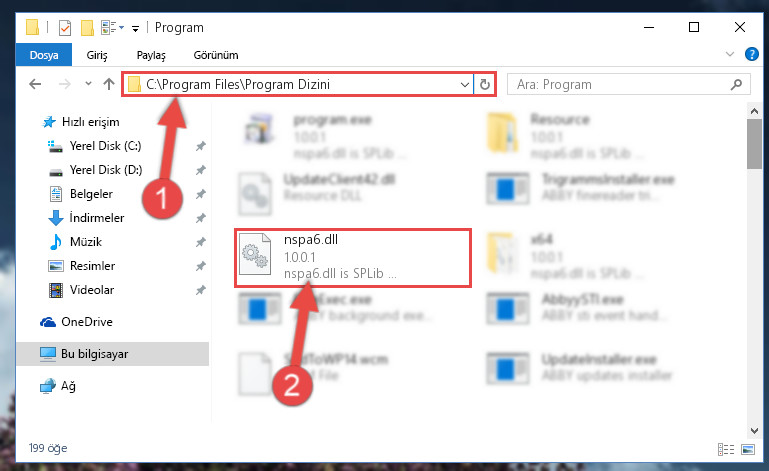Image resolution: width=769 pixels, height=471 pixels.
Task: Expand the address bar history dropdown
Action: pos(465,84)
